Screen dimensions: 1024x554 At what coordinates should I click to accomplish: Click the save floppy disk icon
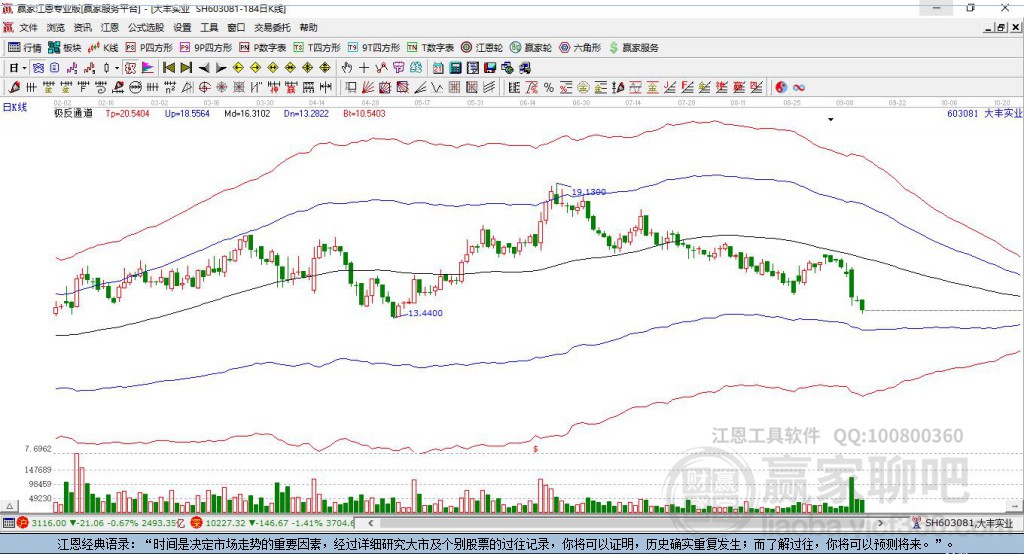[x=490, y=68]
